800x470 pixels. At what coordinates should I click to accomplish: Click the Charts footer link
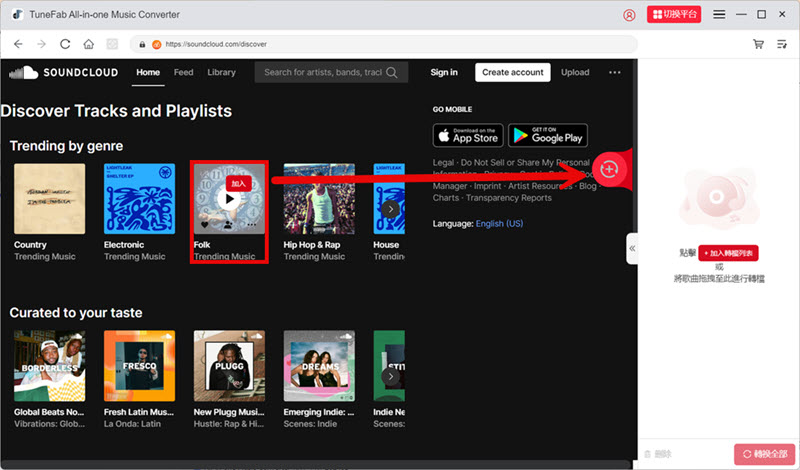click(x=445, y=198)
